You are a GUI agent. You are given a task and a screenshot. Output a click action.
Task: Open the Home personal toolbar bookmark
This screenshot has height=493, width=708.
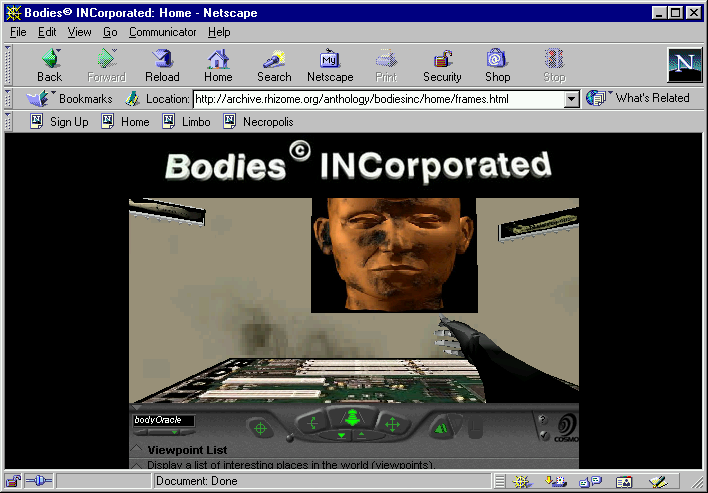pyautogui.click(x=126, y=121)
